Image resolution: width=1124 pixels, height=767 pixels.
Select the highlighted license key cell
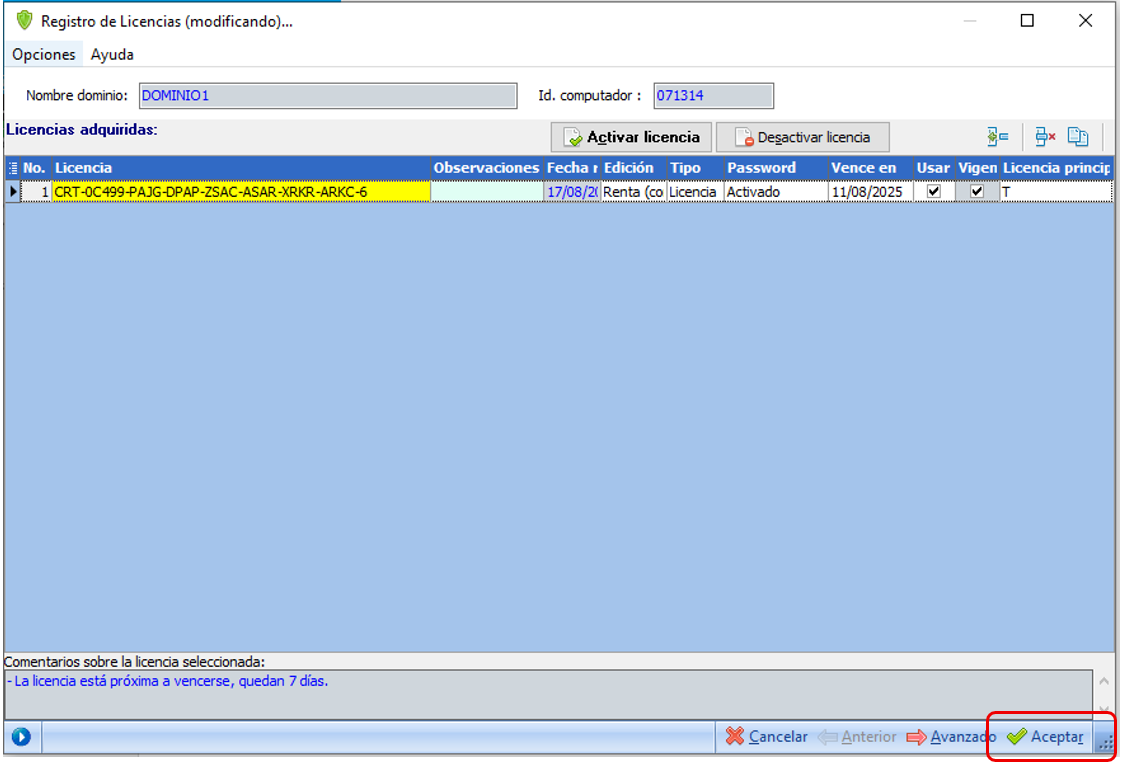241,191
